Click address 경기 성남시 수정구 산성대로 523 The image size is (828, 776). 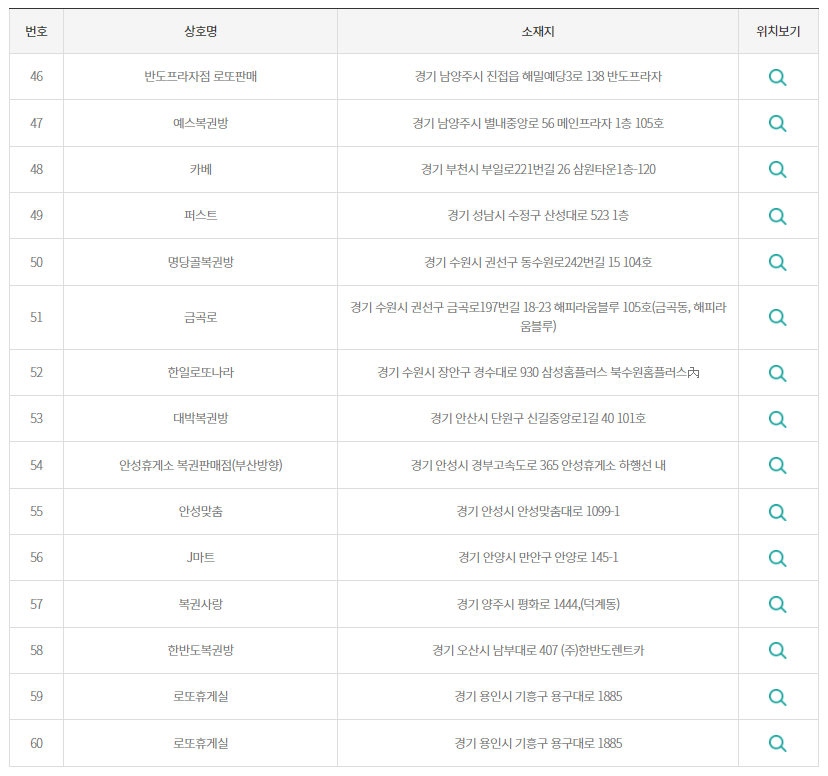tap(528, 215)
